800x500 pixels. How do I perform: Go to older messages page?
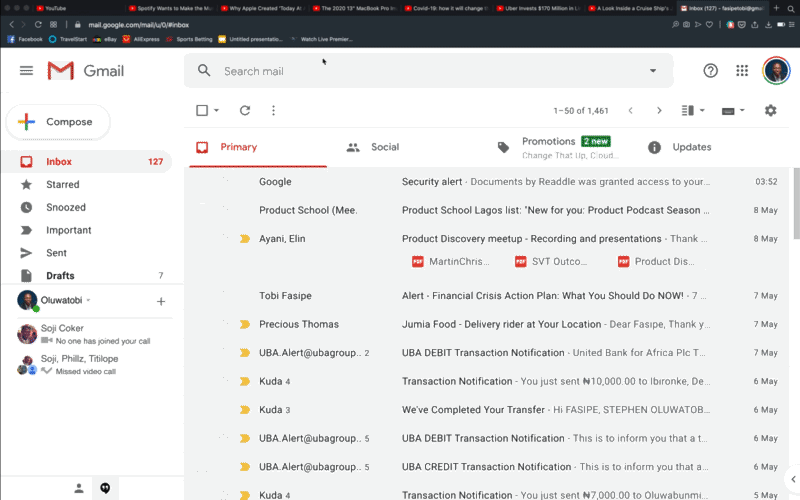[x=659, y=110]
